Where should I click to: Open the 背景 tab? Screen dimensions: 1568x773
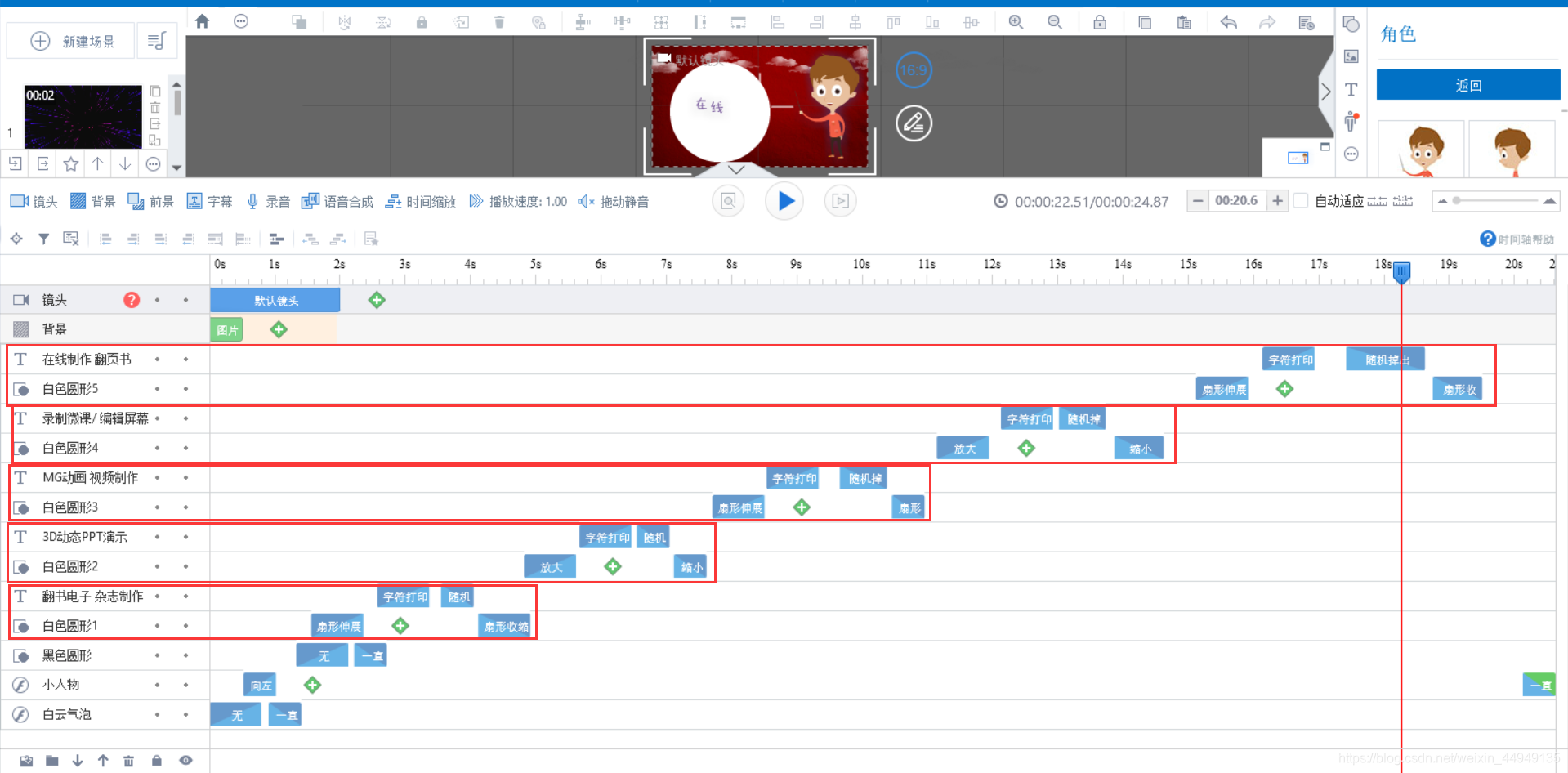92,202
